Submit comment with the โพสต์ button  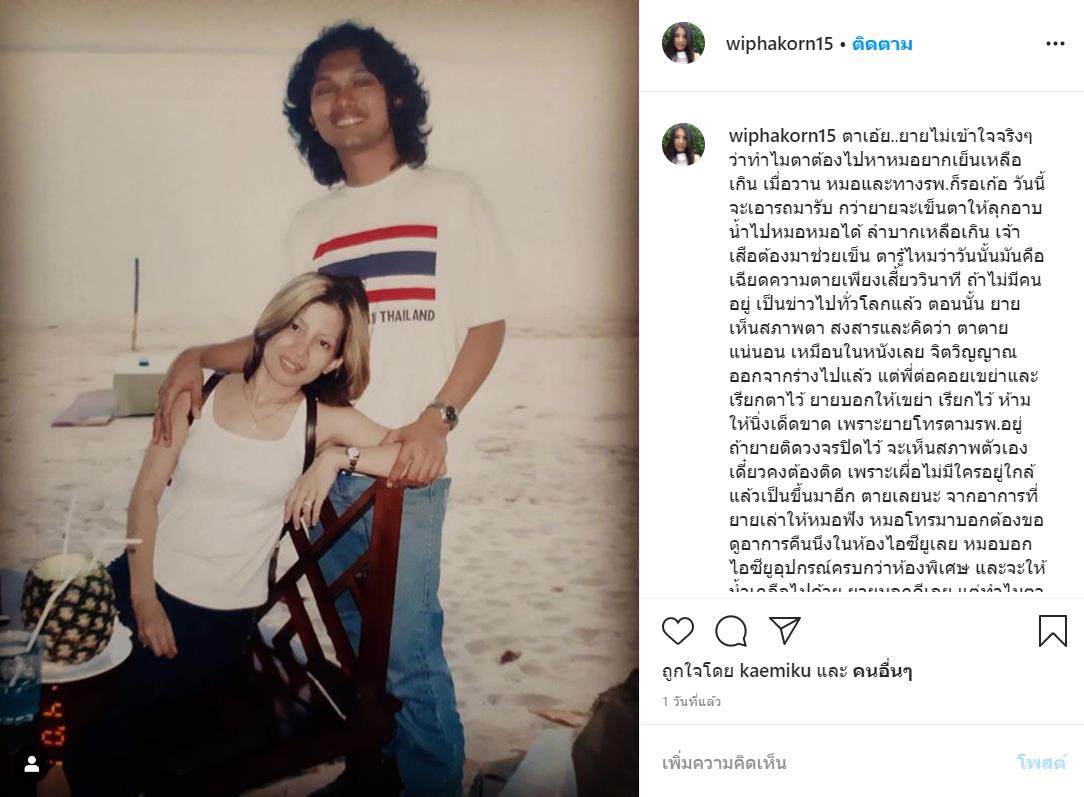1041,763
